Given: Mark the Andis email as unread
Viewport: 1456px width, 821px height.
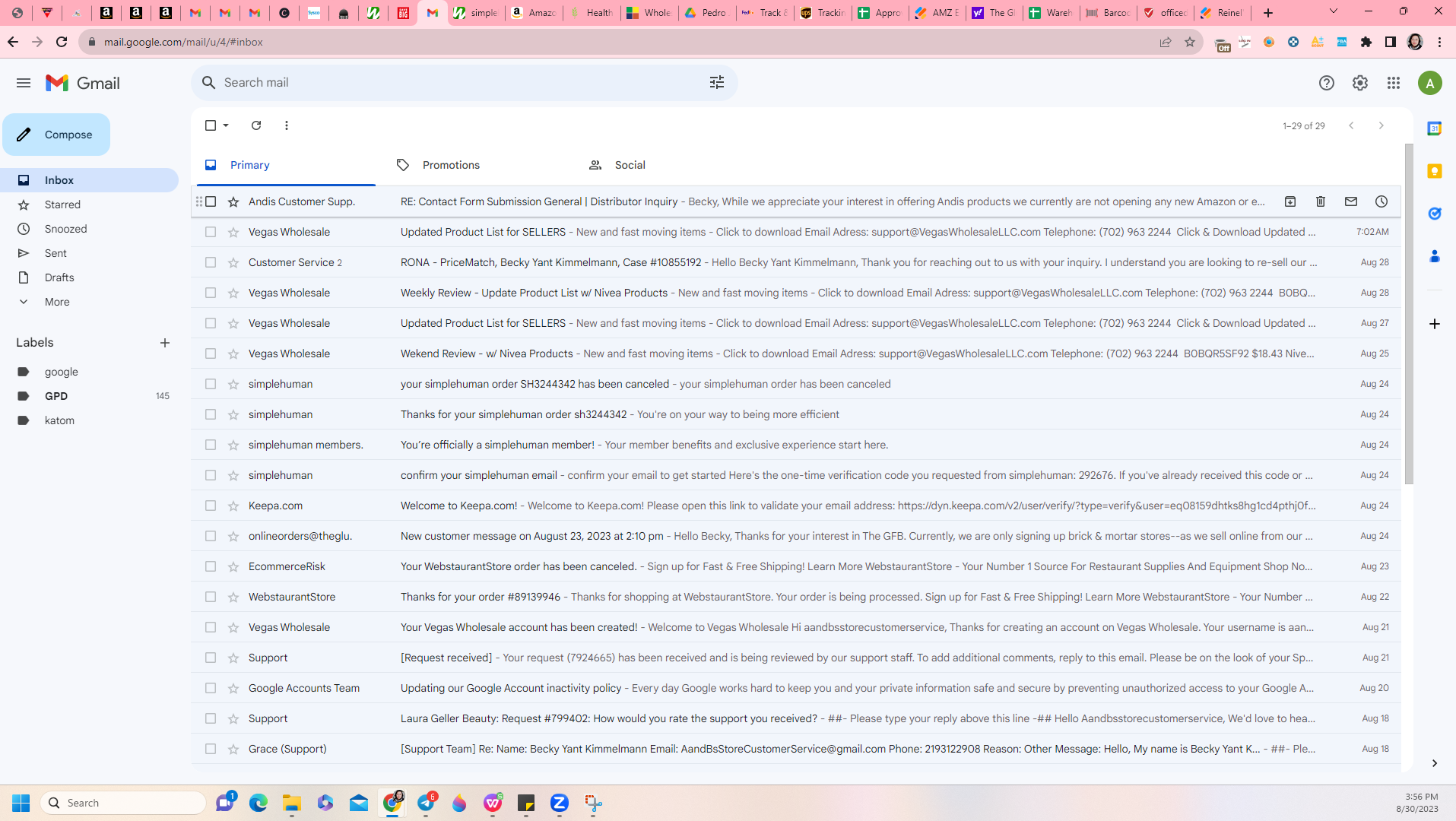Looking at the screenshot, I should pos(1351,201).
